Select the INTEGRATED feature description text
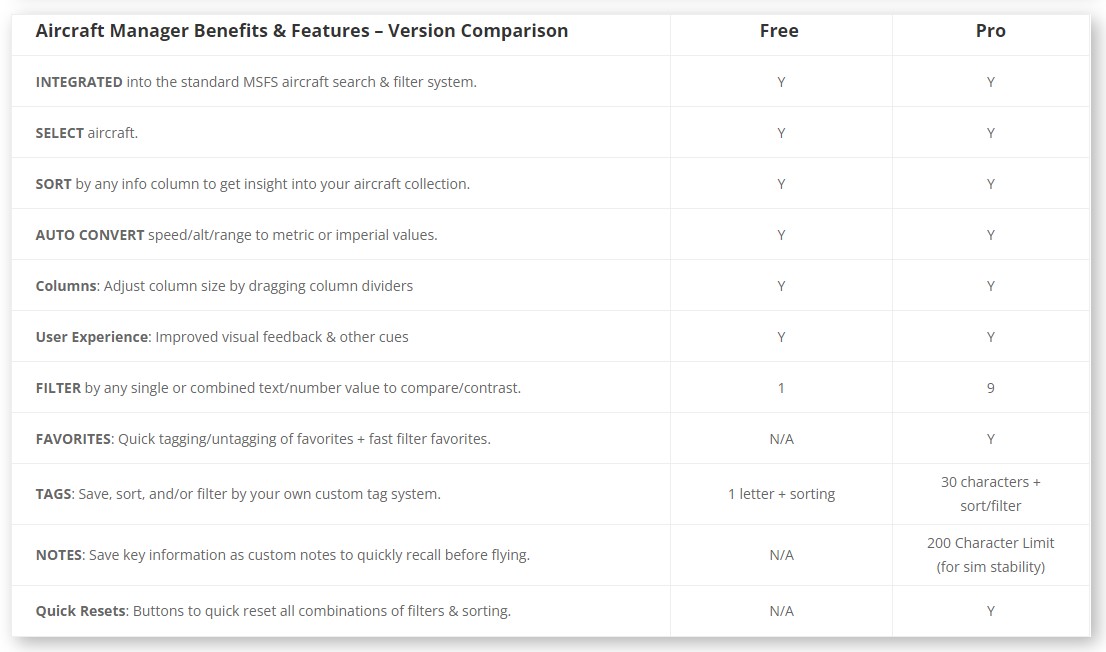Screen dimensions: 1106x652 point(256,82)
